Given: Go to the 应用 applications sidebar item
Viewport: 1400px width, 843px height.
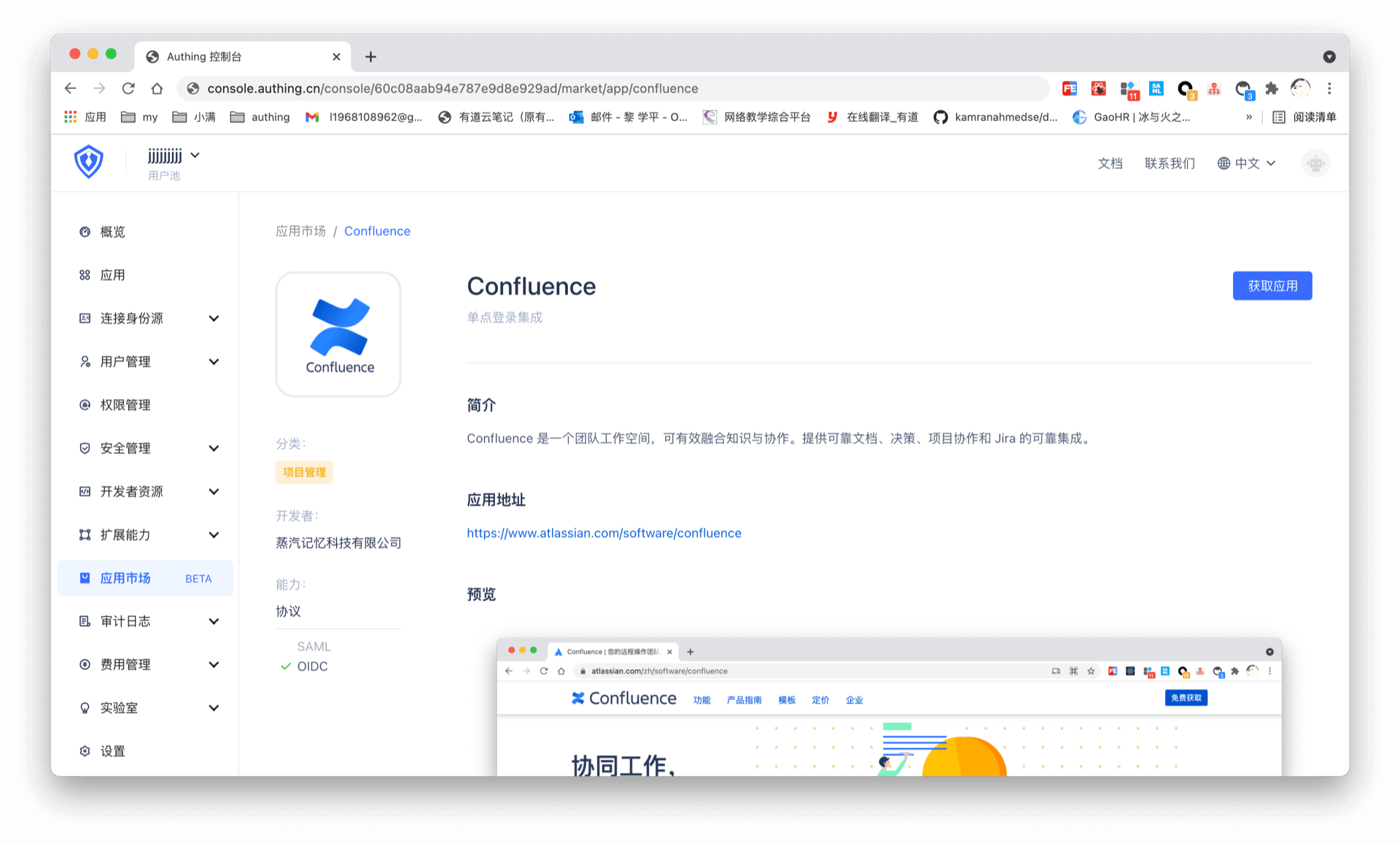Looking at the screenshot, I should click(x=112, y=275).
